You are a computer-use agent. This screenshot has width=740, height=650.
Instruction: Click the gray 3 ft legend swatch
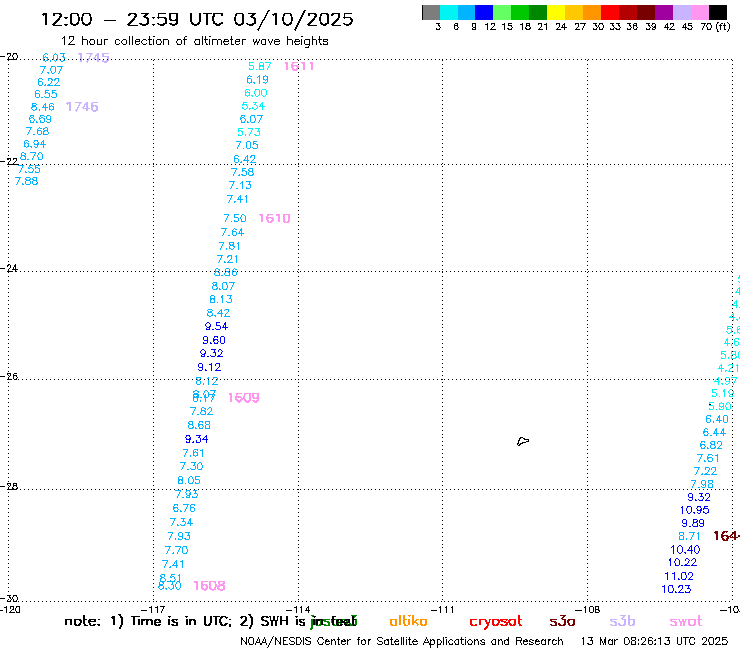(x=431, y=12)
